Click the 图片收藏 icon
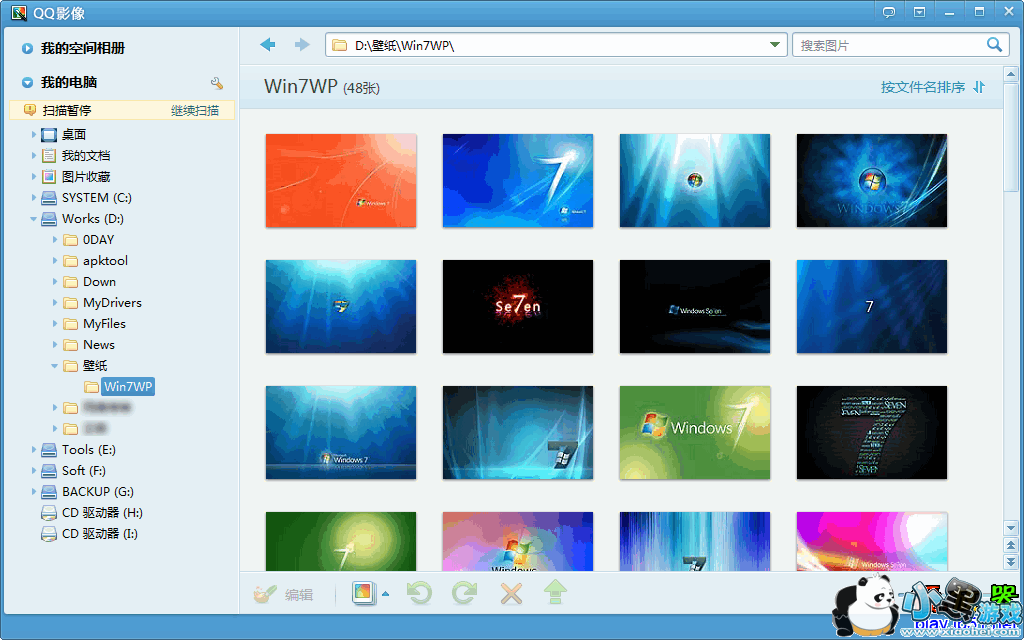Viewport: 1024px width, 640px height. pyautogui.click(x=49, y=176)
